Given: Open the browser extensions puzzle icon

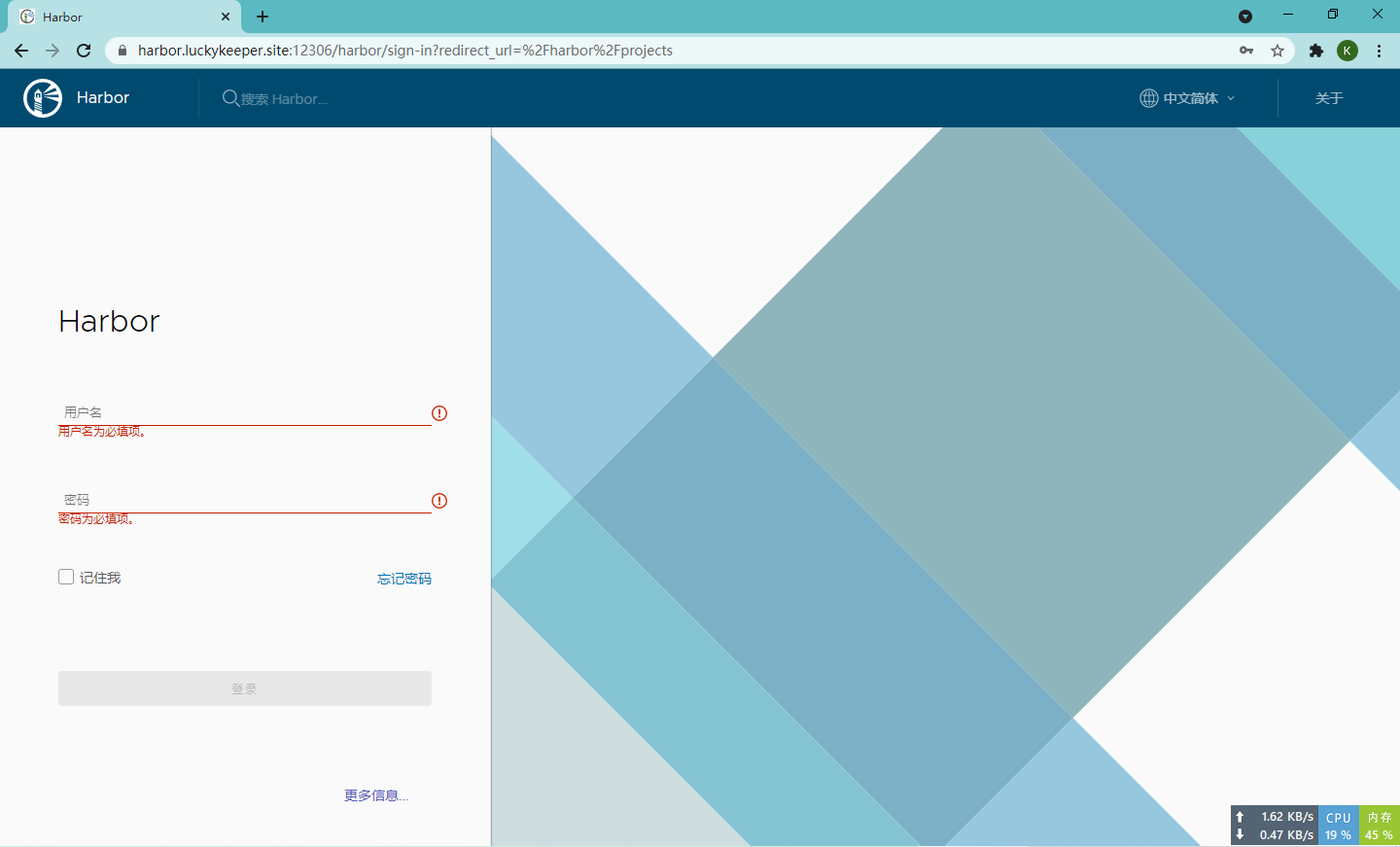Looking at the screenshot, I should pyautogui.click(x=1315, y=50).
